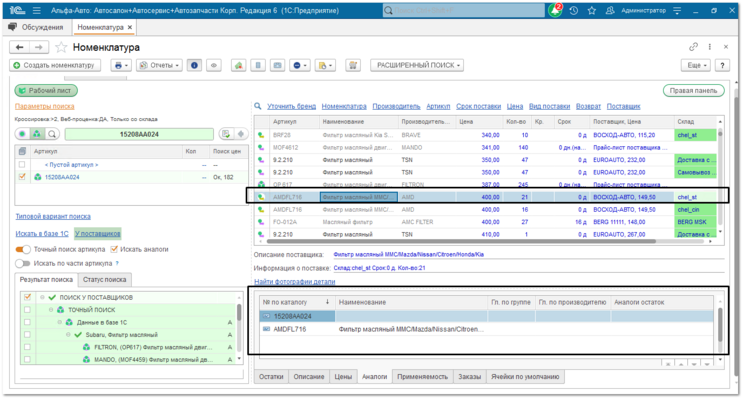Viewport: 743px width, 399px height.
Task: Click the 15208AA024 article input field
Action: tap(139, 135)
